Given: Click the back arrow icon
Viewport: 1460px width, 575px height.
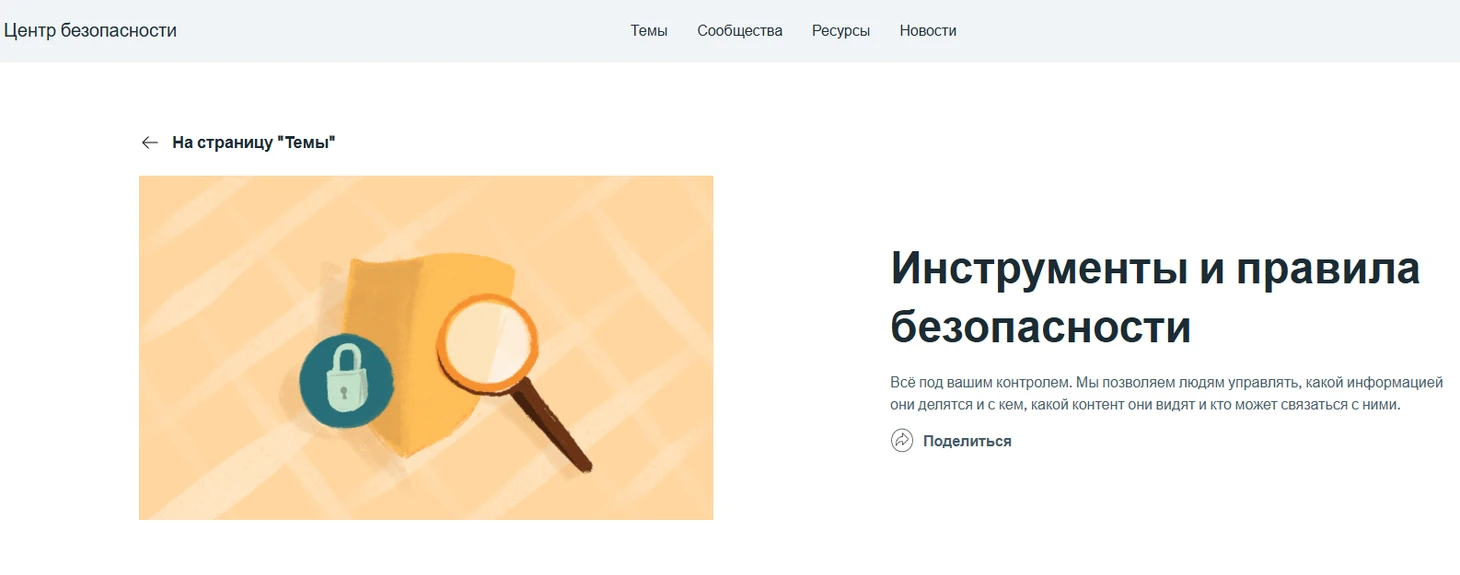Looking at the screenshot, I should pos(150,142).
